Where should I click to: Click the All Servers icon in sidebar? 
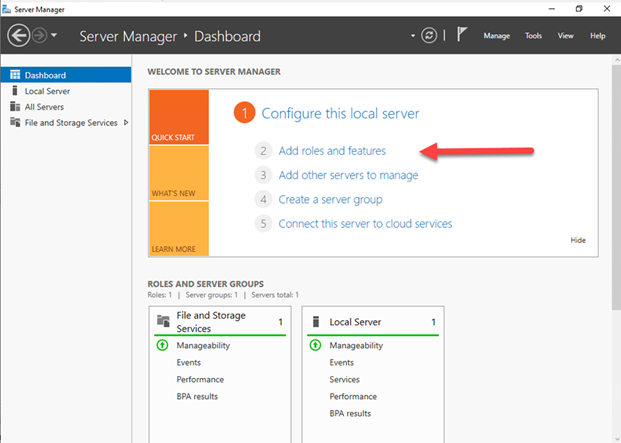pos(15,106)
